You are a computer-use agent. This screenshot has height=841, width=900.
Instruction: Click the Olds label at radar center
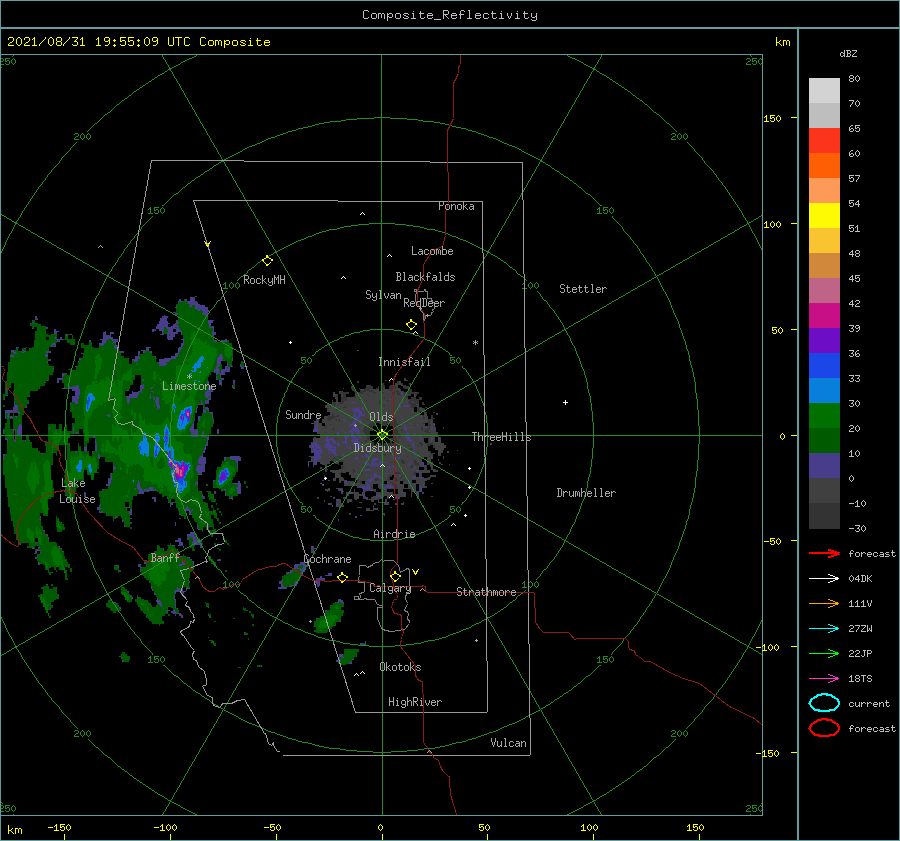tap(381, 417)
